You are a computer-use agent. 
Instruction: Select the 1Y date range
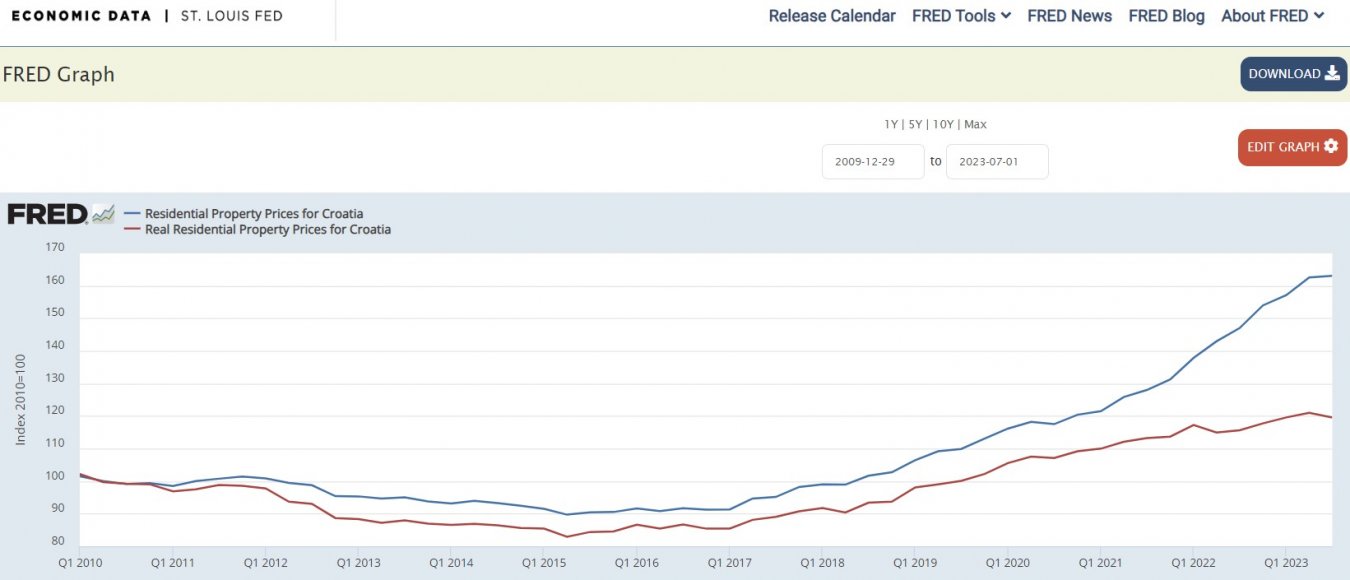(x=890, y=124)
